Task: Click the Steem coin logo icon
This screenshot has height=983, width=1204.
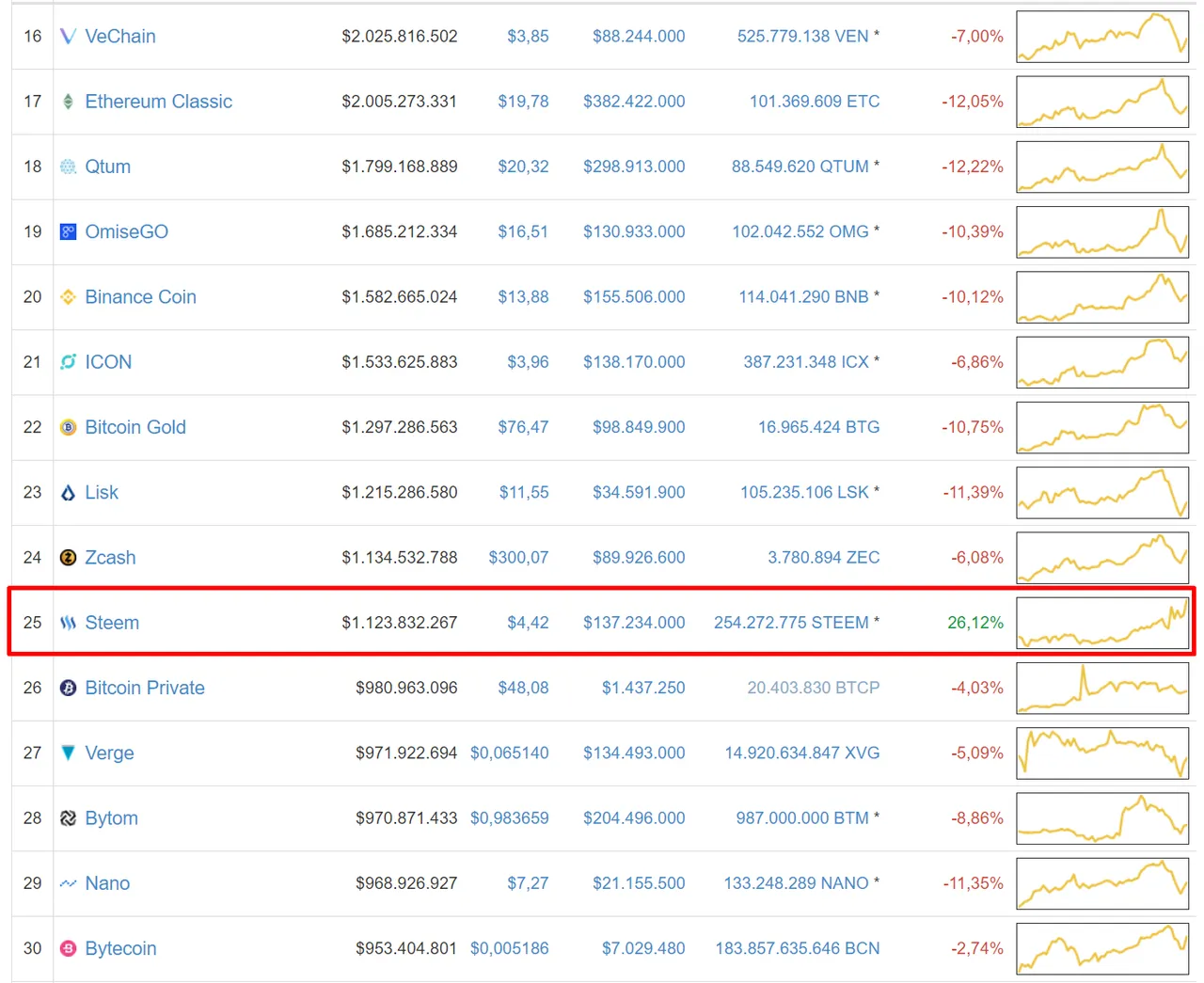Action: point(68,623)
